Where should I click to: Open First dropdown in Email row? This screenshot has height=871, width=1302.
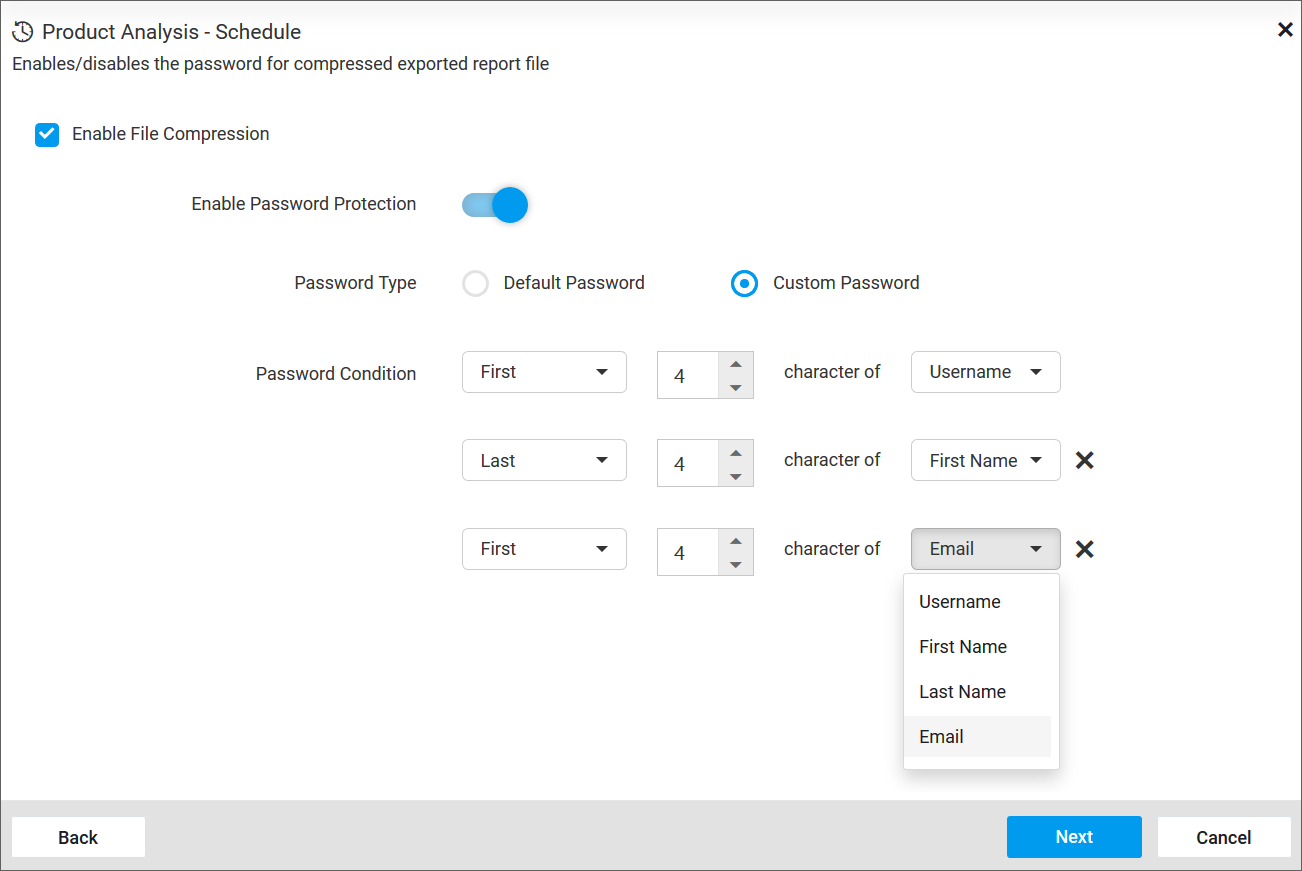[544, 549]
